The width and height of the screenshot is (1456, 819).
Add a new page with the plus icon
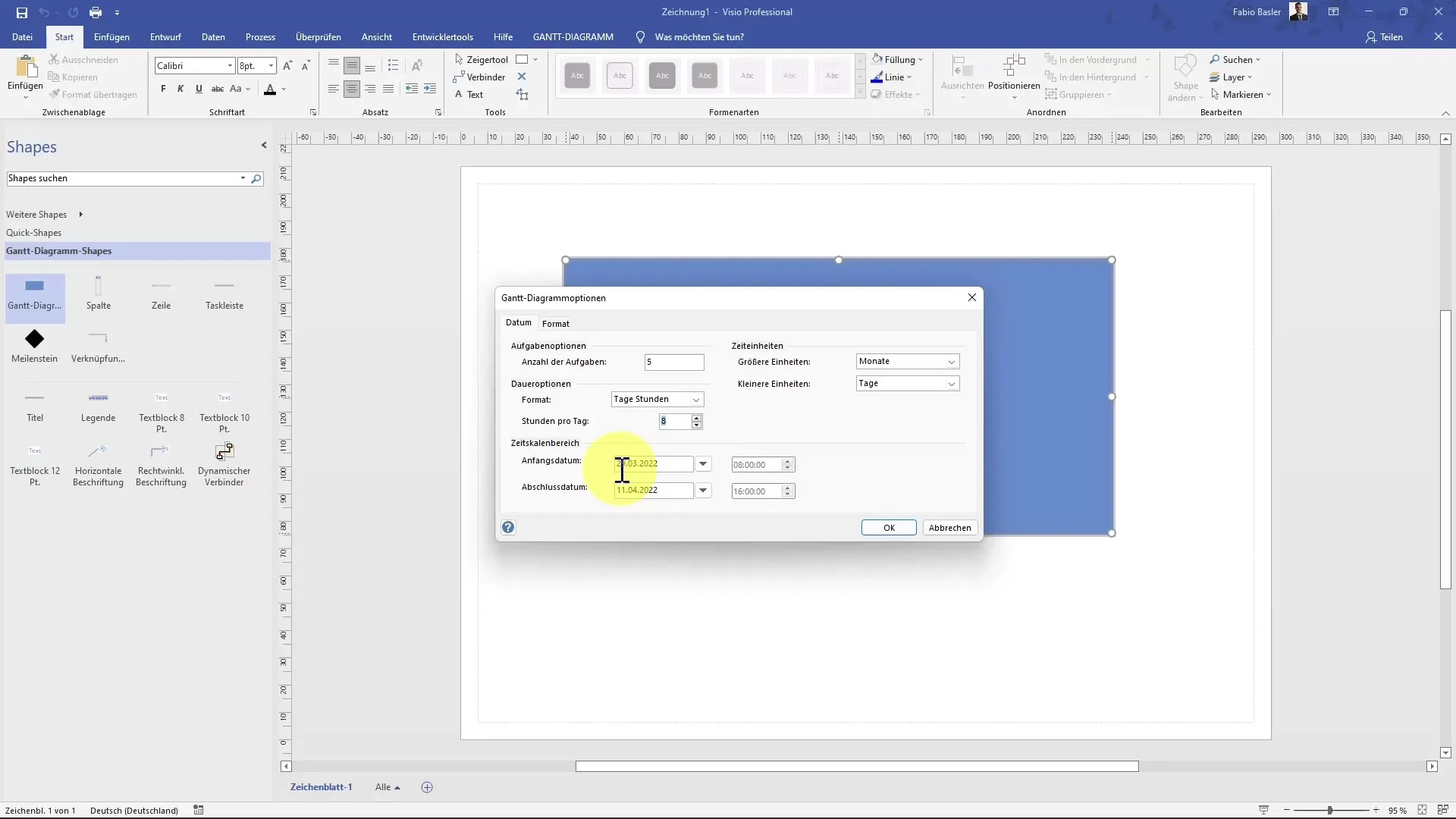pyautogui.click(x=427, y=788)
